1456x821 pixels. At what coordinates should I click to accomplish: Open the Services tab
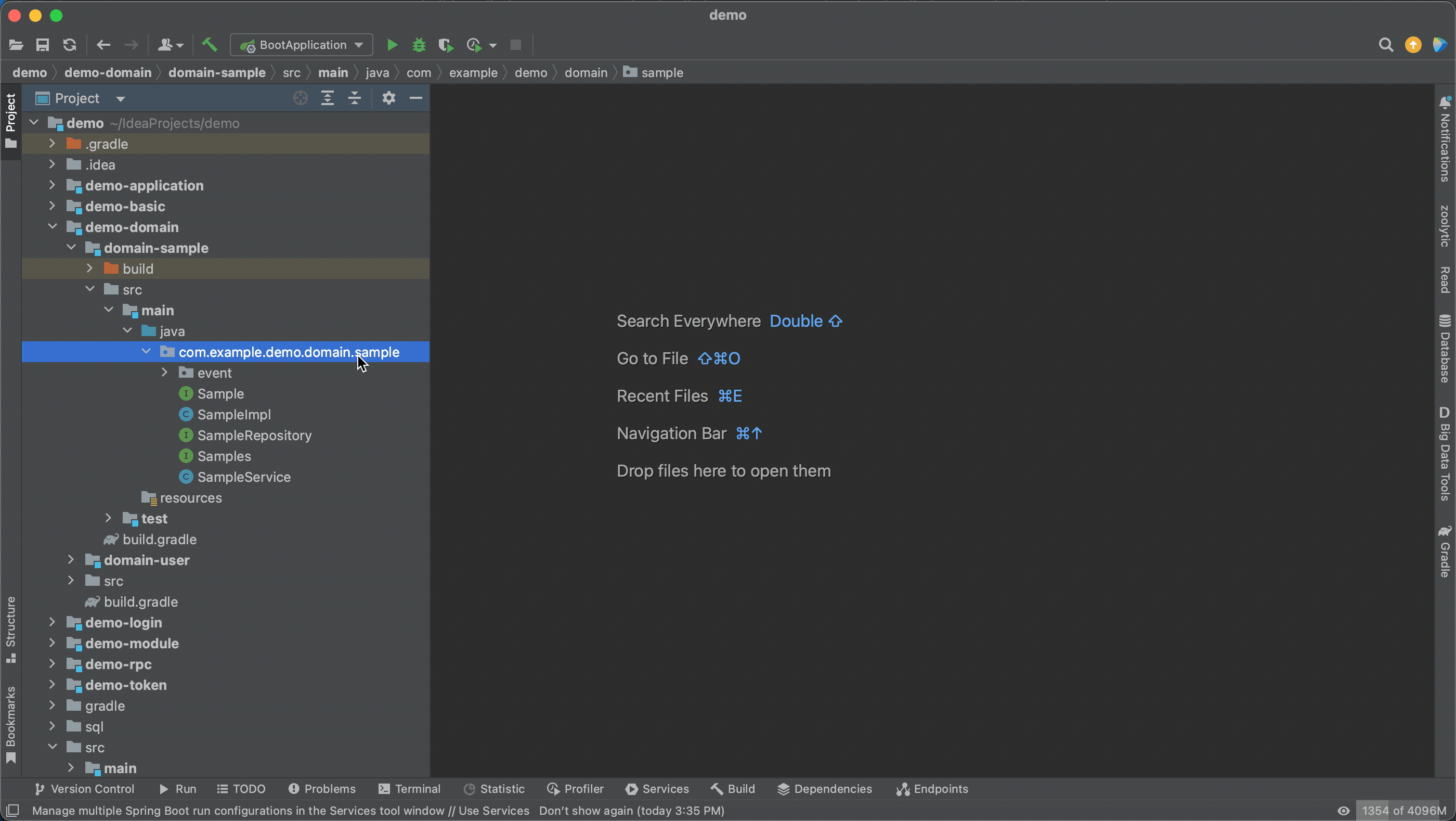(657, 789)
